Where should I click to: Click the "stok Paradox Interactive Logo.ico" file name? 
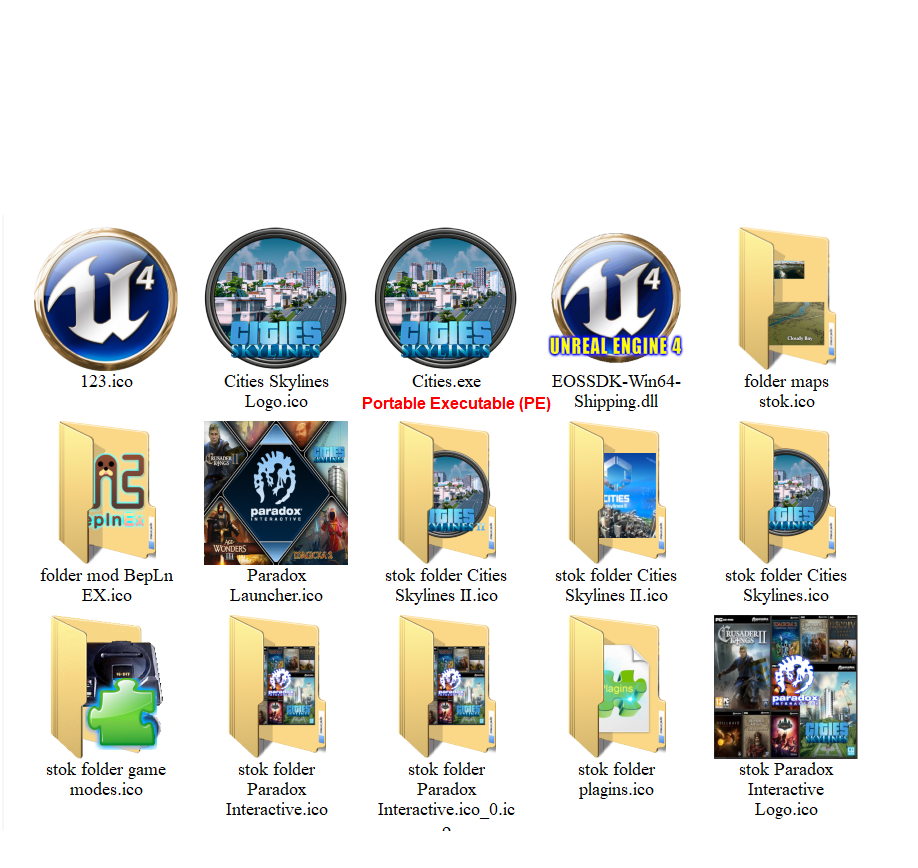coord(786,789)
